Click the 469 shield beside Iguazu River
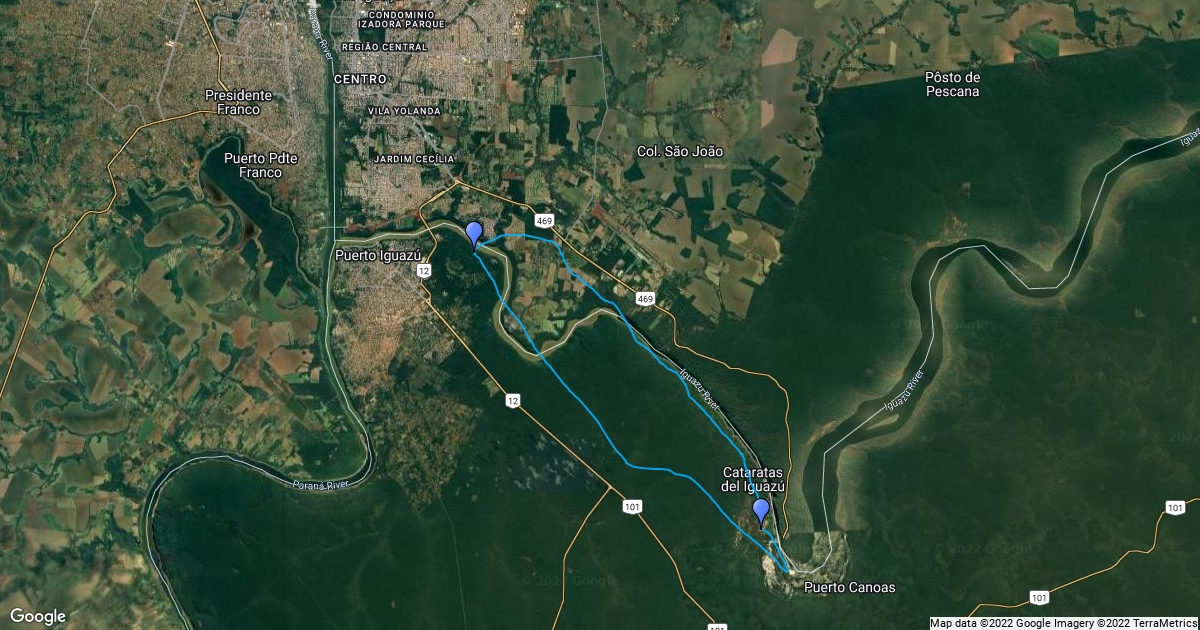The height and width of the screenshot is (630, 1200). [645, 298]
